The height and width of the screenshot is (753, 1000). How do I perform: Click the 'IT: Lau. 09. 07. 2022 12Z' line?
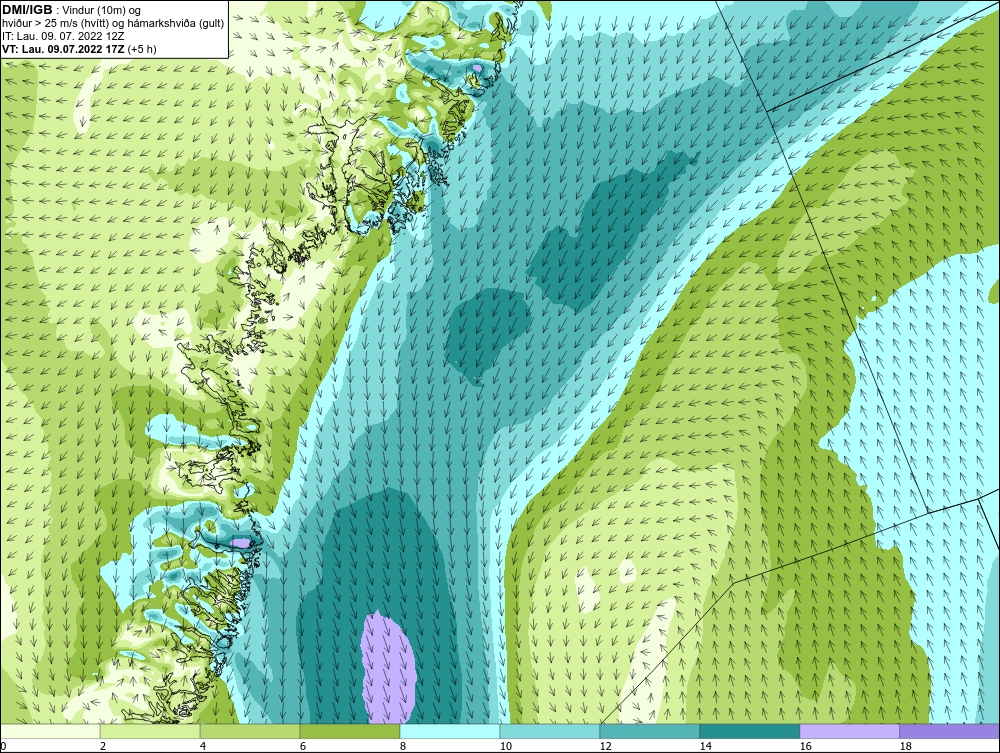(x=63, y=36)
